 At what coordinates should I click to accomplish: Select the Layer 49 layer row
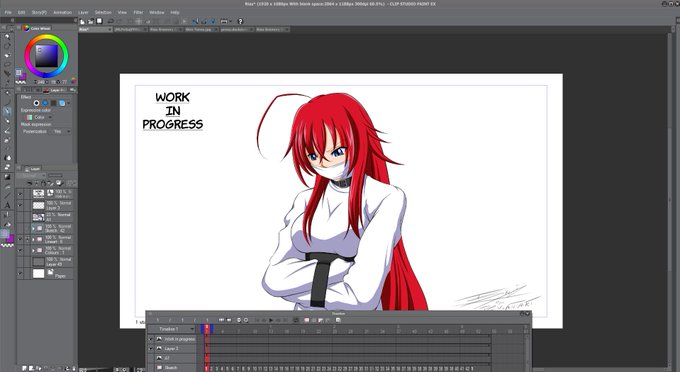[x=45, y=261]
